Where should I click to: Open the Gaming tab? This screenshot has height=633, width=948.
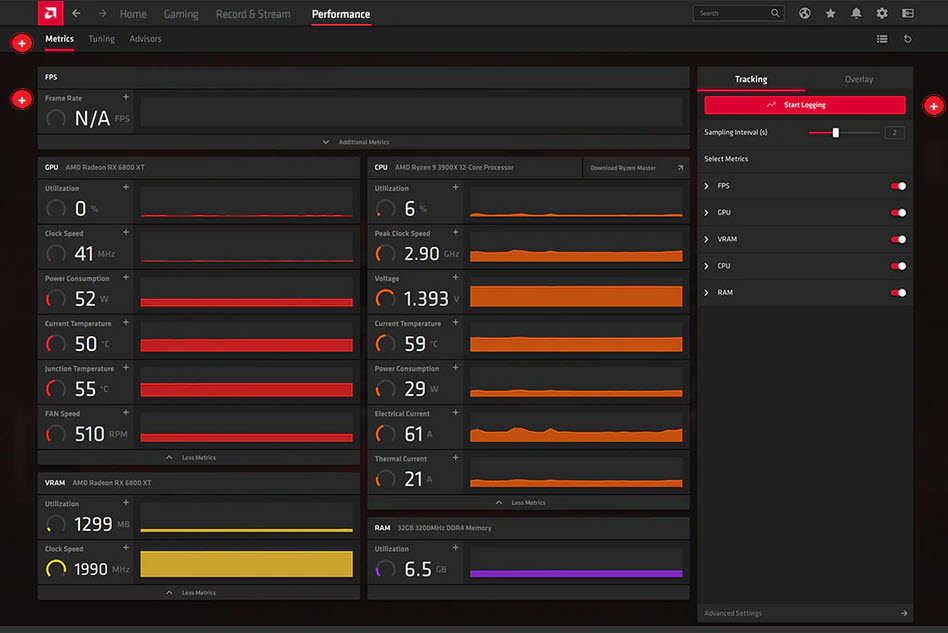[181, 14]
